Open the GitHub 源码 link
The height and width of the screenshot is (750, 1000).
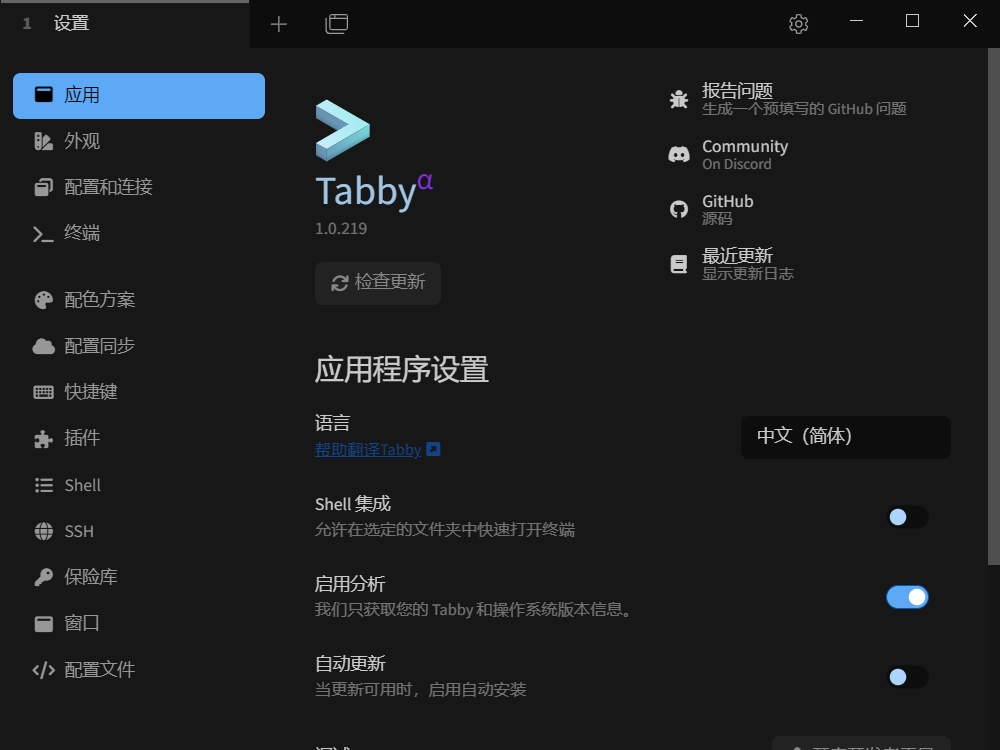click(711, 210)
